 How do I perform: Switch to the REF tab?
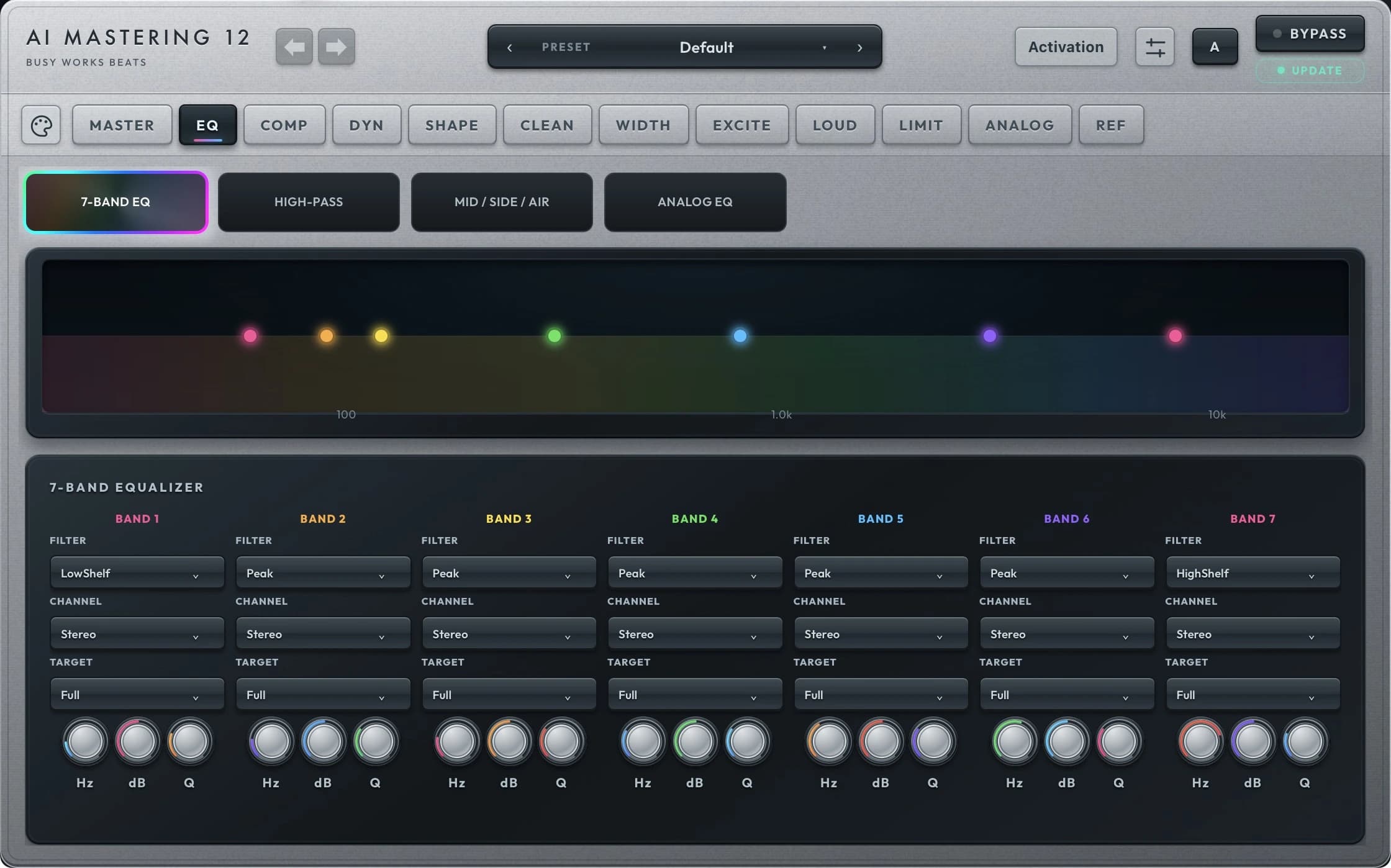click(x=1111, y=125)
